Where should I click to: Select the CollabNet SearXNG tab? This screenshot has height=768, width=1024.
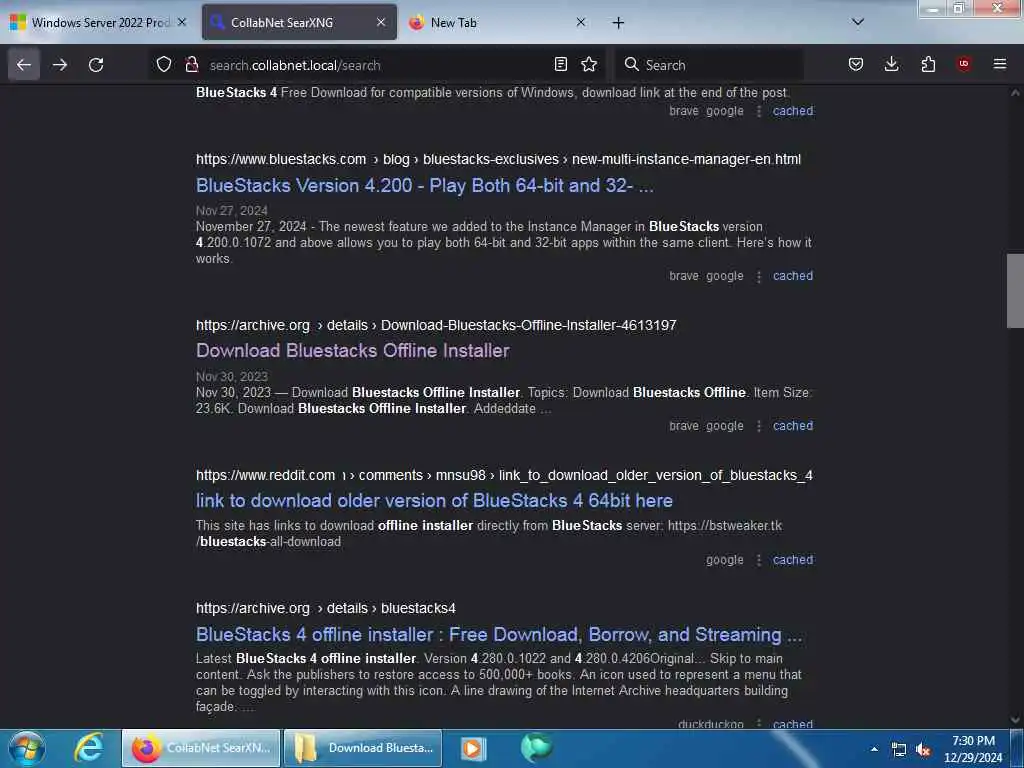[299, 23]
